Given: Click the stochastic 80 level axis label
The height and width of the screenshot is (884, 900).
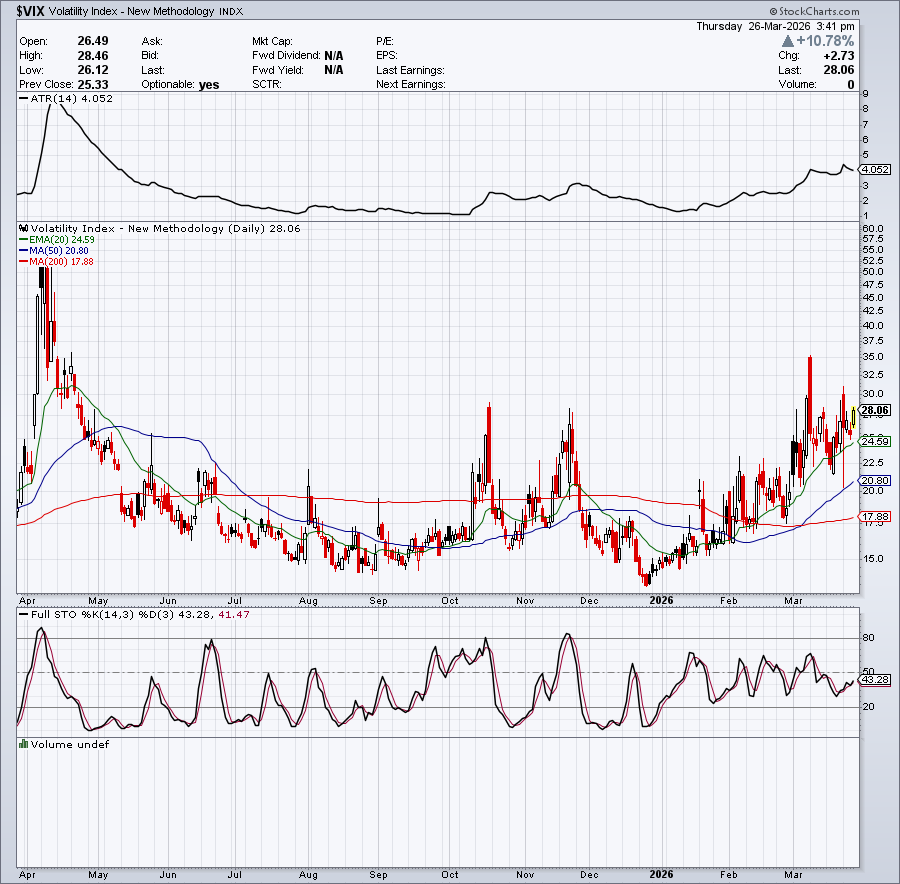Looking at the screenshot, I should (868, 638).
